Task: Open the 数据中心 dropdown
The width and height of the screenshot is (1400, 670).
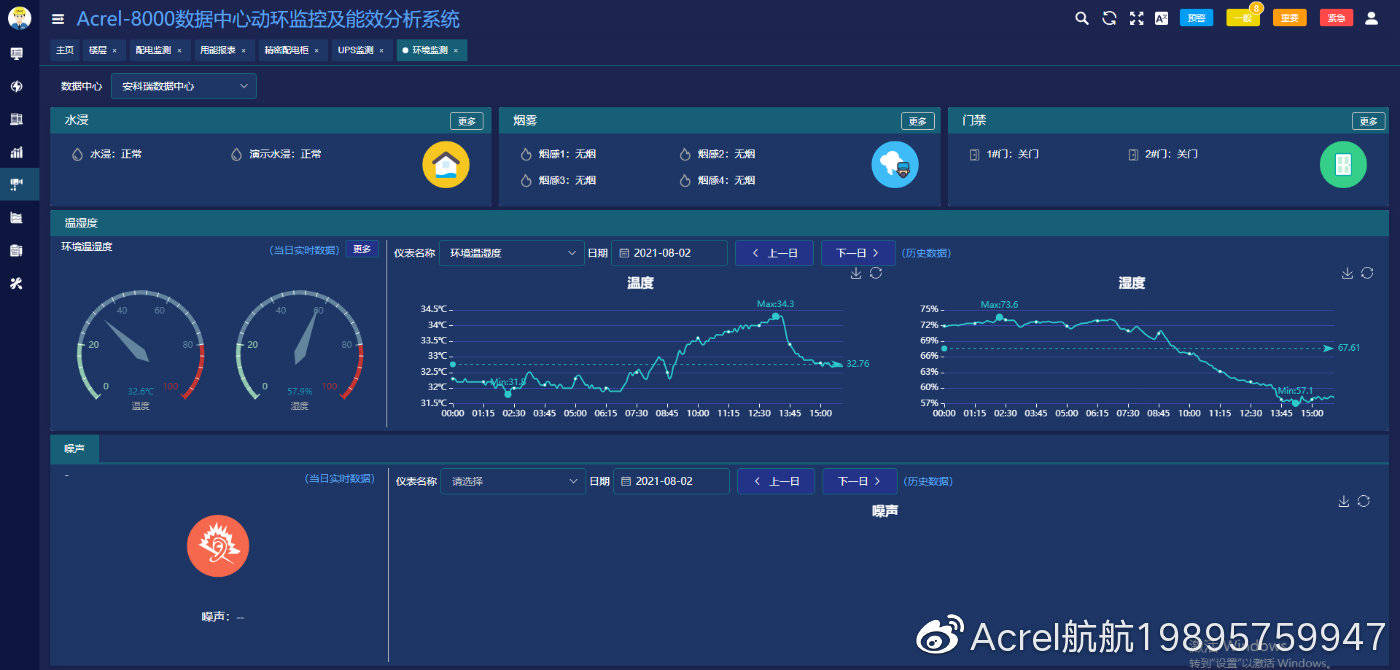Action: (x=184, y=86)
